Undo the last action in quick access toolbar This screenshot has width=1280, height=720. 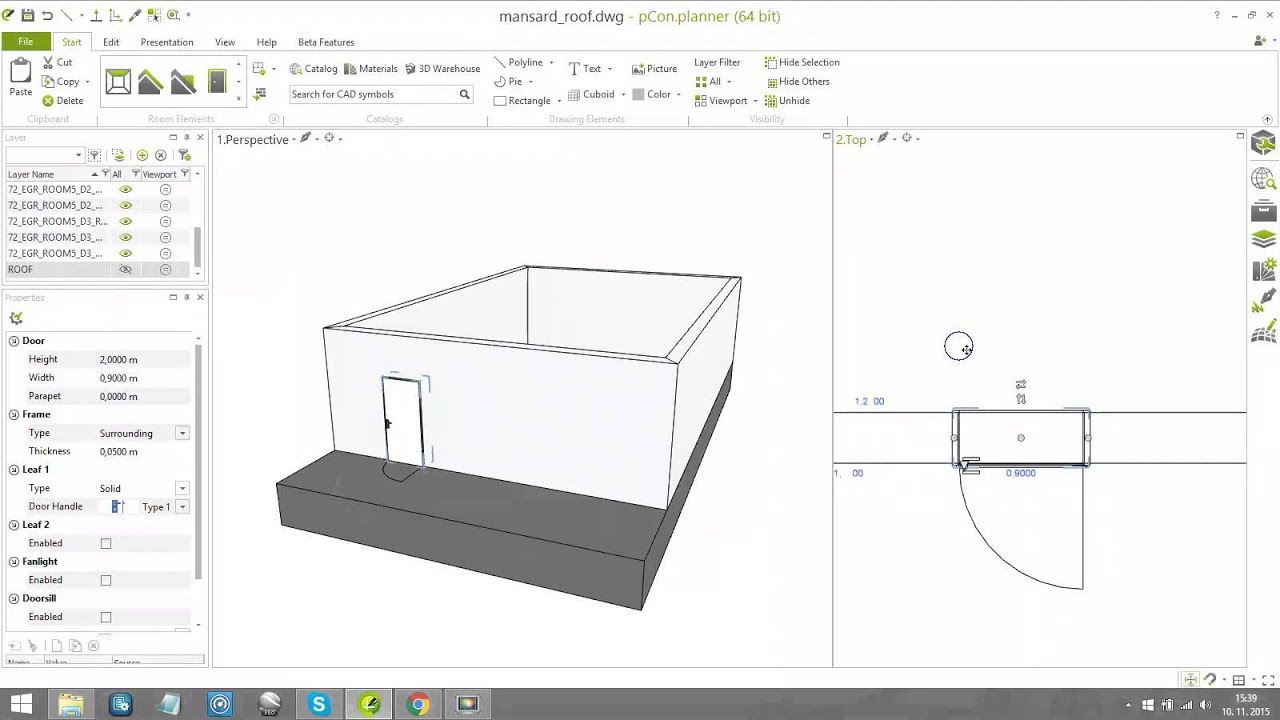point(47,15)
